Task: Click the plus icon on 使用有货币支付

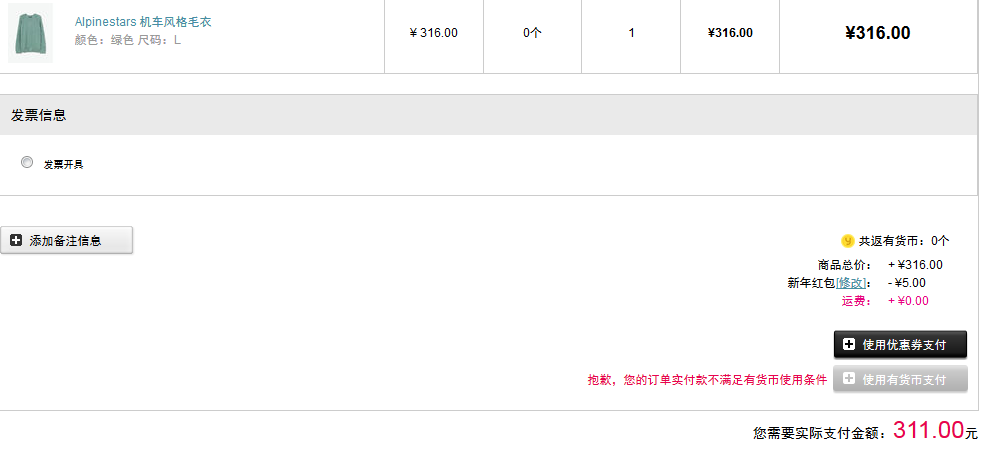Action: 849,379
